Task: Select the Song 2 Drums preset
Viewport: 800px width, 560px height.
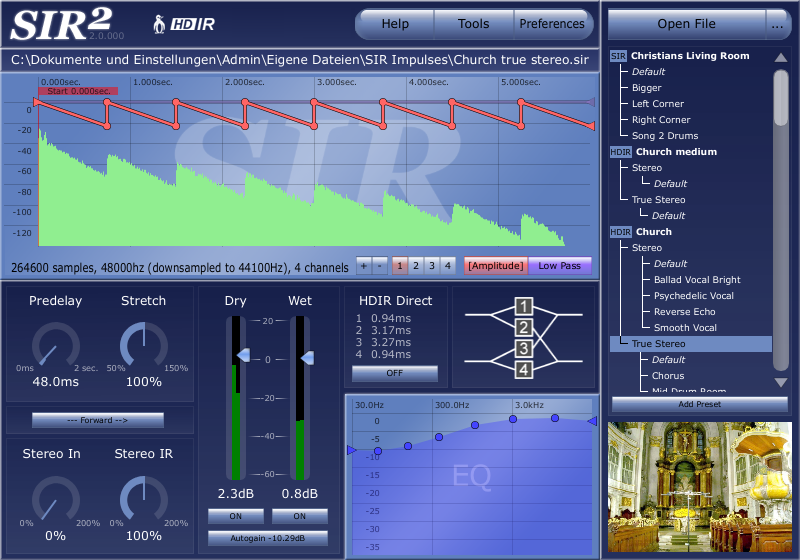Action: pos(665,136)
